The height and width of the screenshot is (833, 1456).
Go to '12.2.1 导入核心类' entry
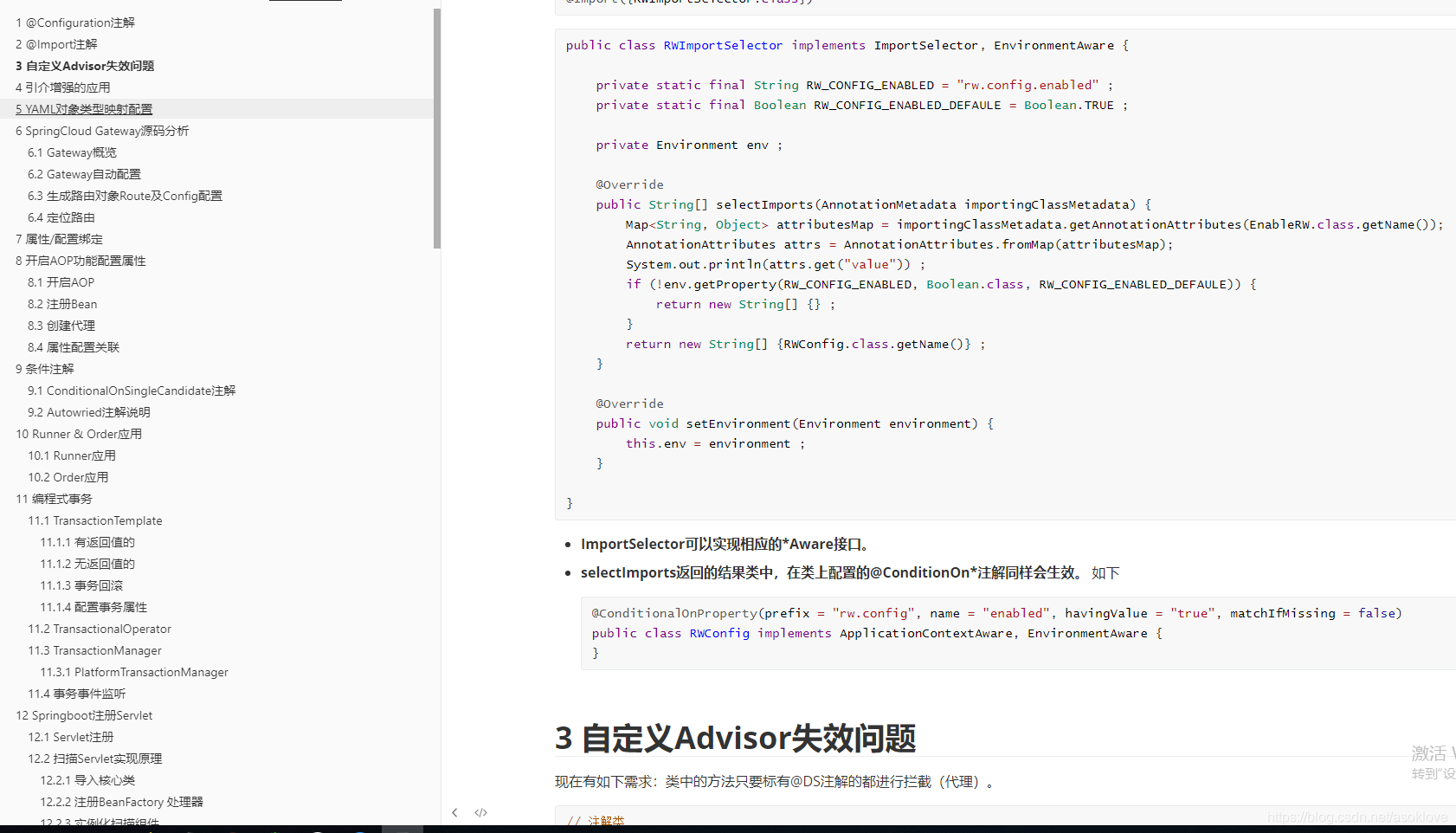pos(87,780)
